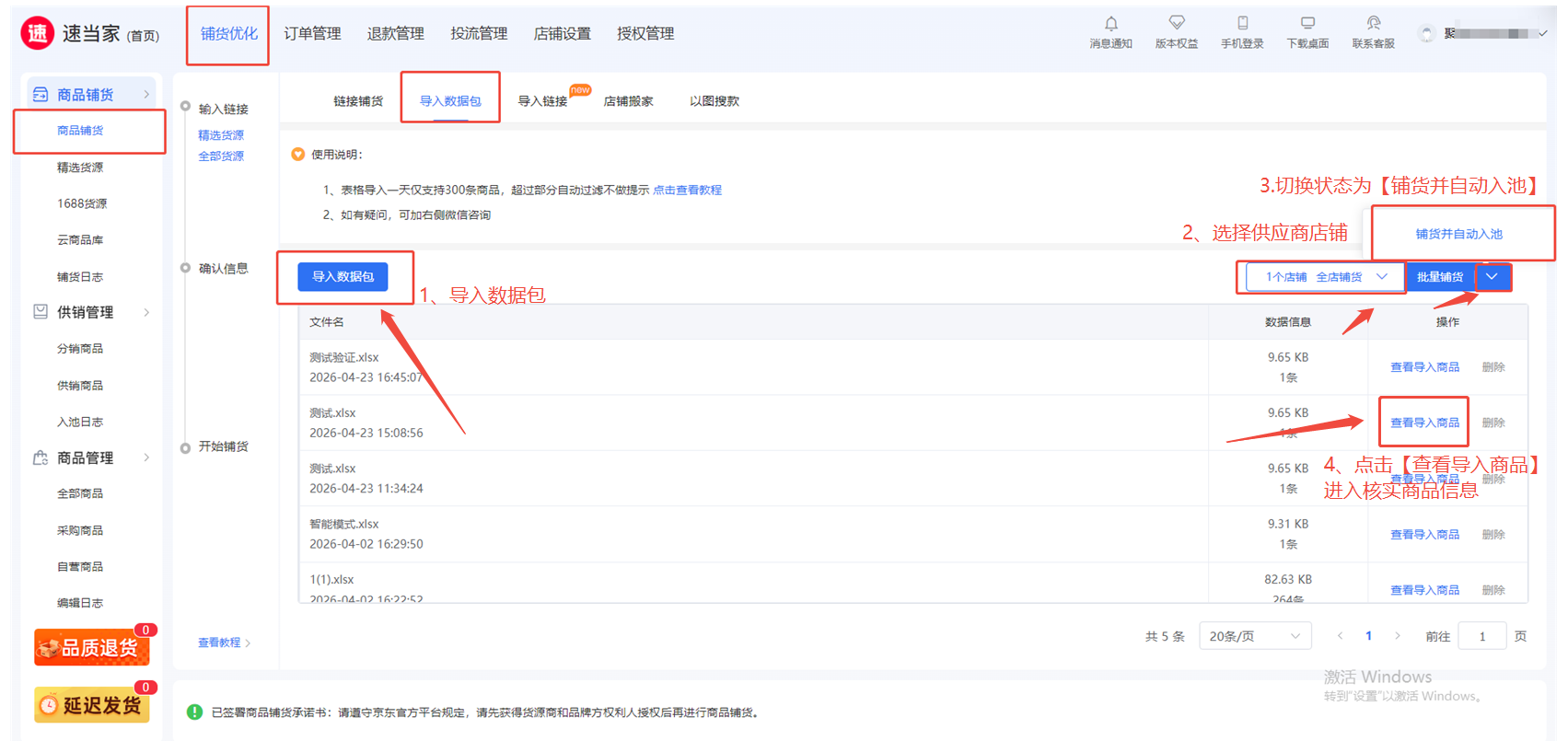Open the 品质退货 banner icon
The image size is (1568, 741).
pos(92,647)
